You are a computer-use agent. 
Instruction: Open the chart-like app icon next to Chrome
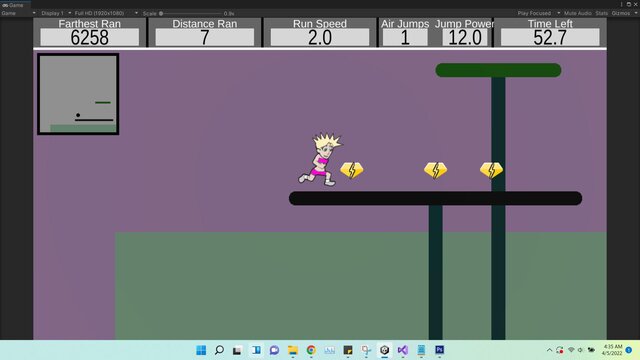[x=329, y=350]
